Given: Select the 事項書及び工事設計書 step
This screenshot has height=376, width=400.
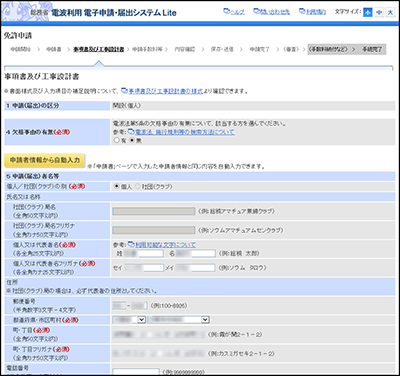Looking at the screenshot, I should point(99,49).
